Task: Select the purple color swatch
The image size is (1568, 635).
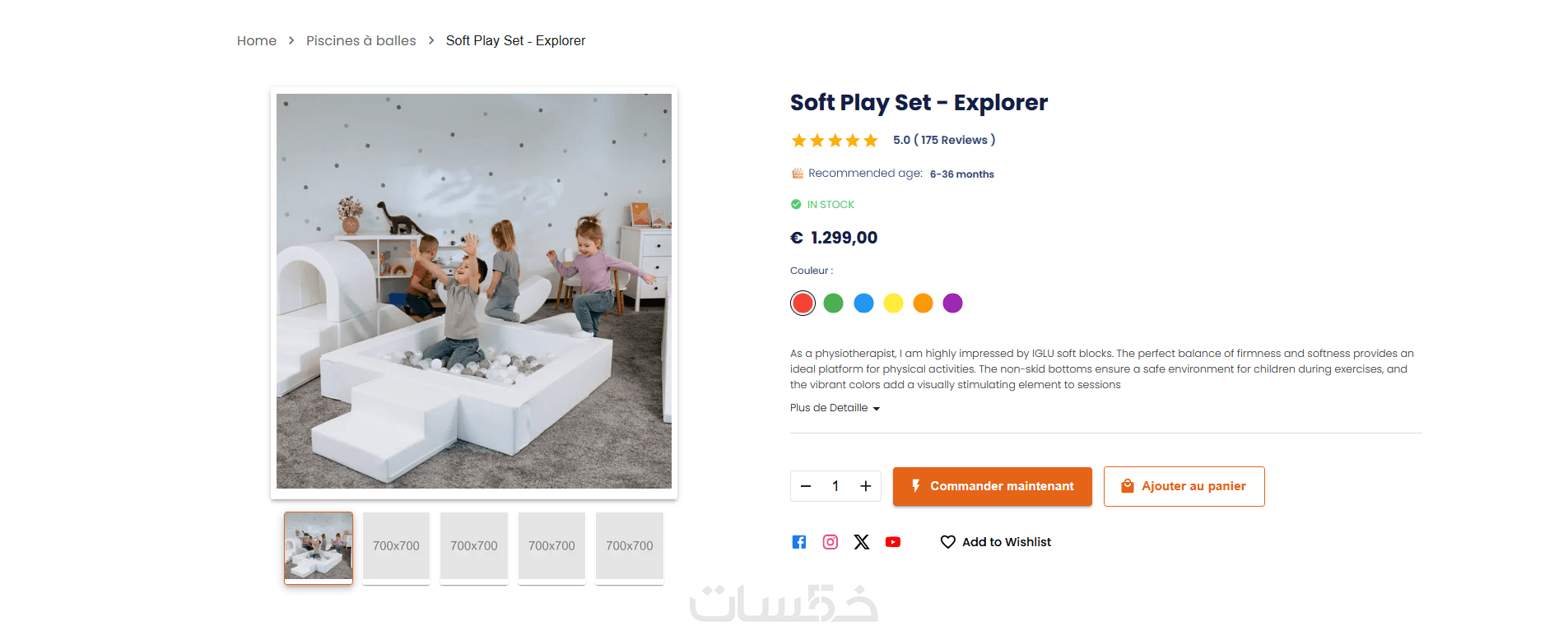Action: pyautogui.click(x=952, y=304)
